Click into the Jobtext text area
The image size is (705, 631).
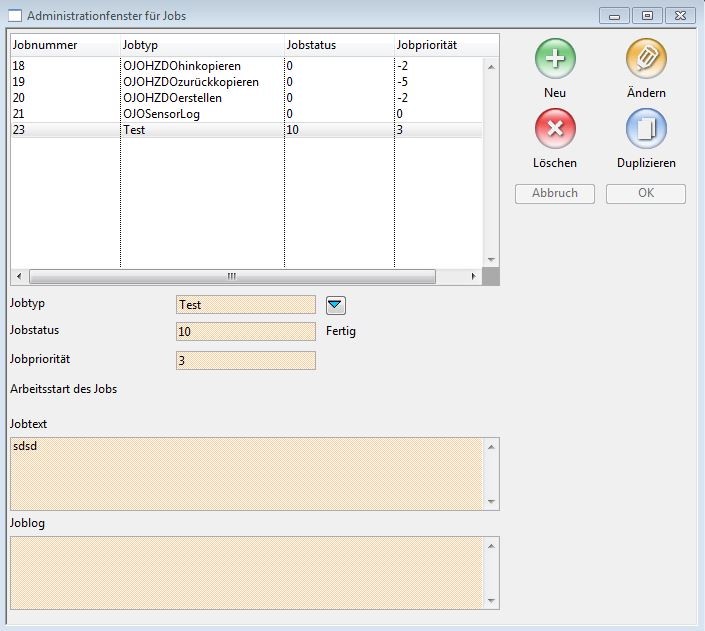246,473
